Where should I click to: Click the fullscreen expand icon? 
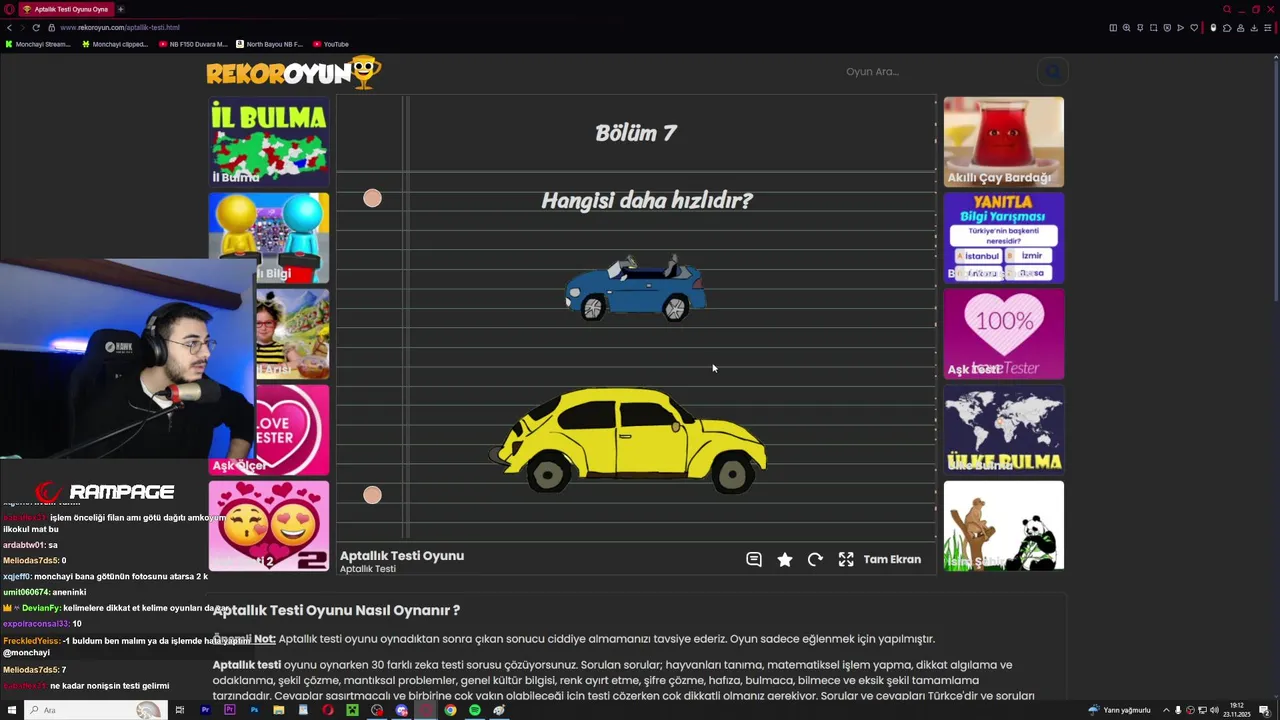(x=846, y=559)
